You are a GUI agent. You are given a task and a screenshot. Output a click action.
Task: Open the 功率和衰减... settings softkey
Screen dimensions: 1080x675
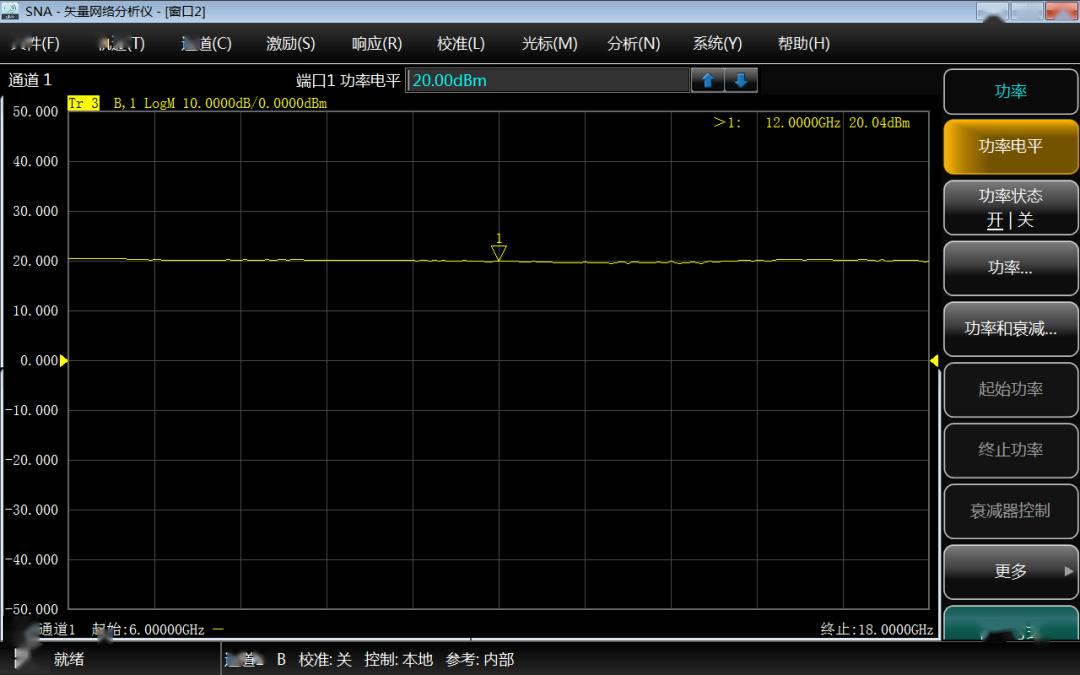pos(1010,328)
